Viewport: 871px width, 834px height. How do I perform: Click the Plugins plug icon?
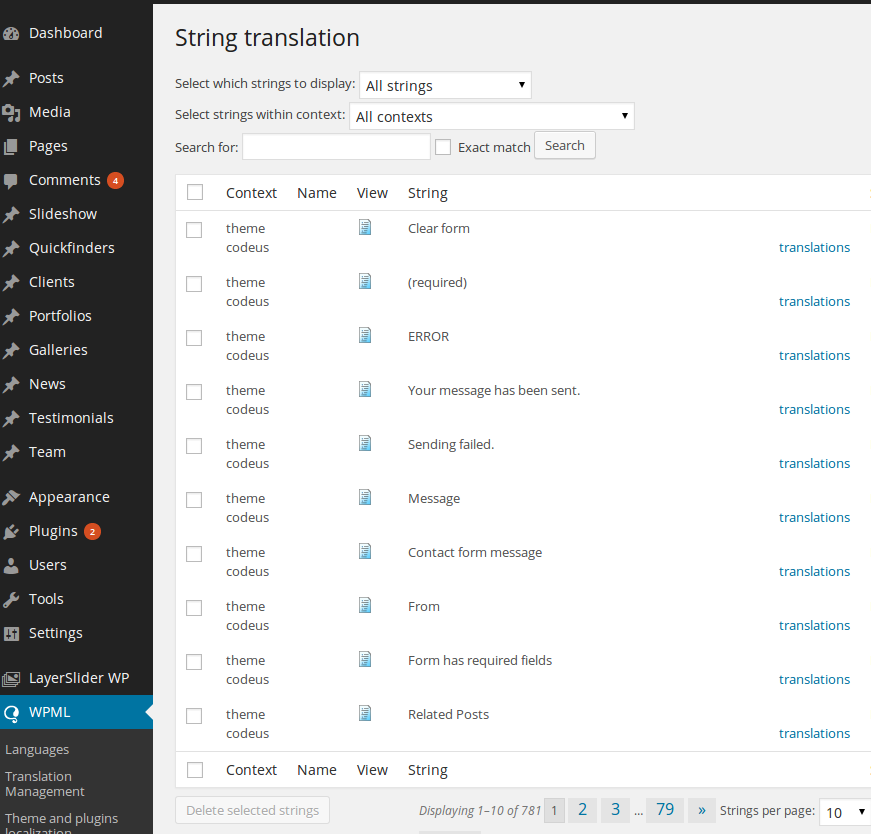pyautogui.click(x=11, y=532)
